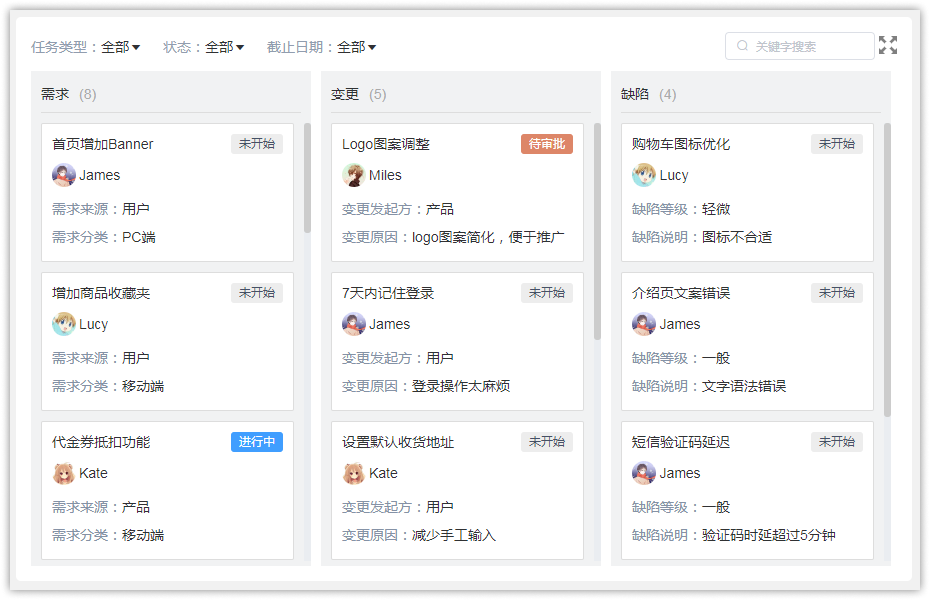Click 变更原因：登录操作太麻烦 text
The width and height of the screenshot is (930, 600).
click(x=426, y=386)
